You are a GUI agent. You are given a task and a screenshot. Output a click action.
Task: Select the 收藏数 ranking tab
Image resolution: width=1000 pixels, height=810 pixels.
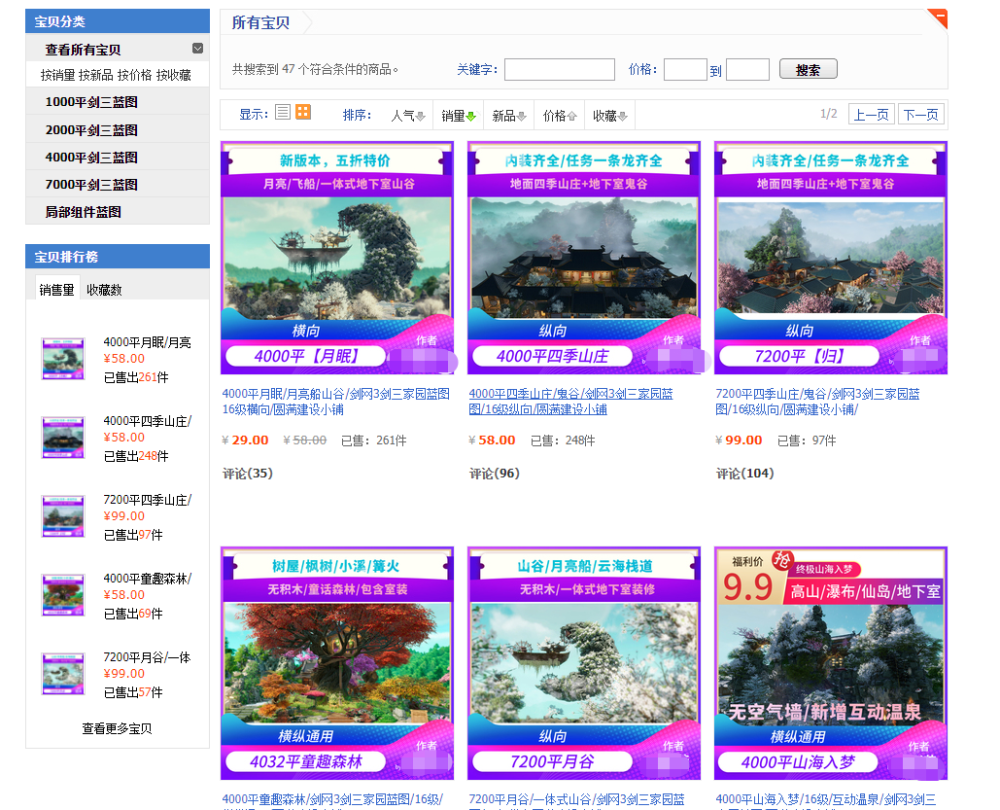[x=104, y=290]
